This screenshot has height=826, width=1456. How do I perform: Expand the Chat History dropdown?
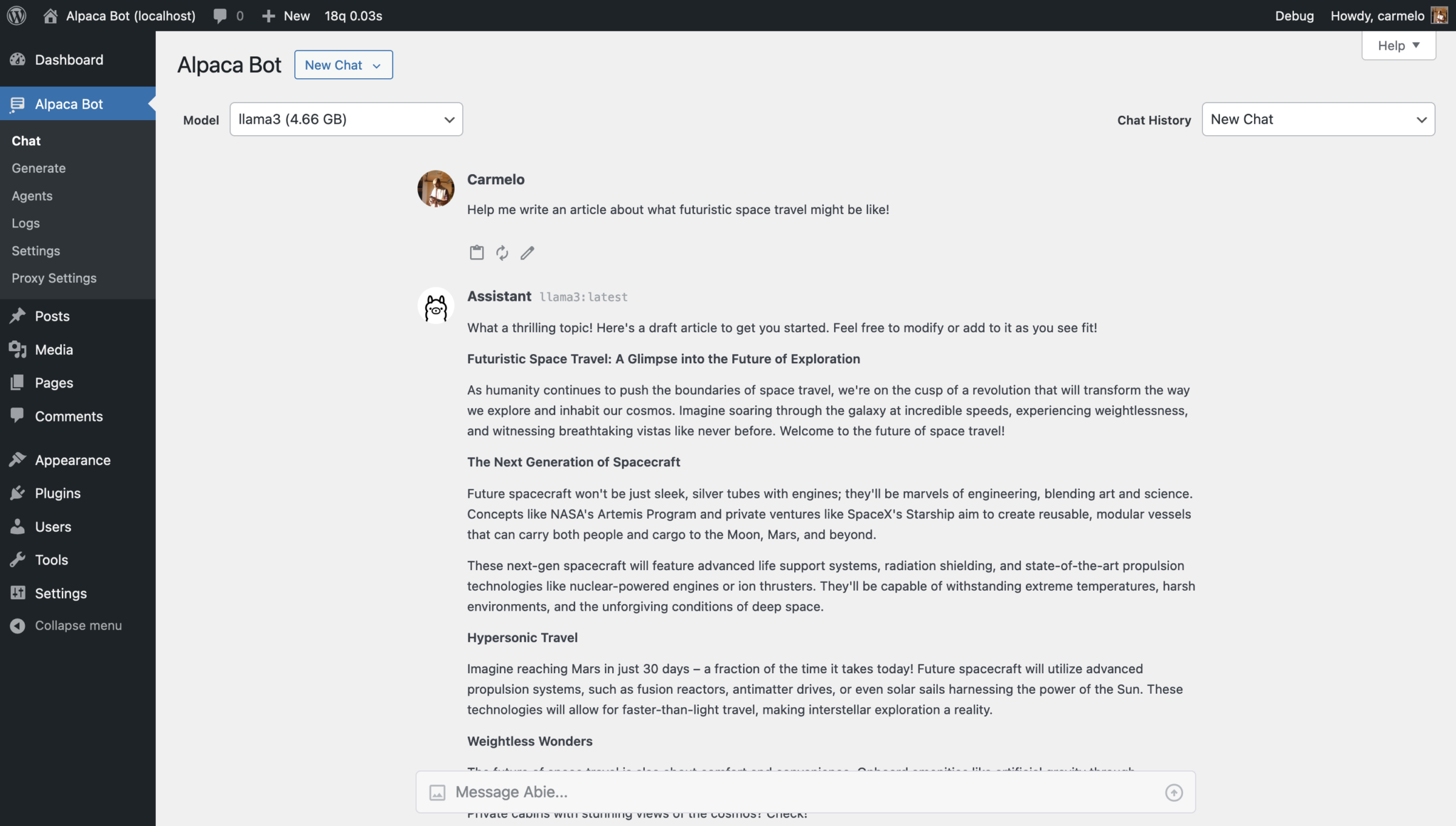click(x=1318, y=119)
